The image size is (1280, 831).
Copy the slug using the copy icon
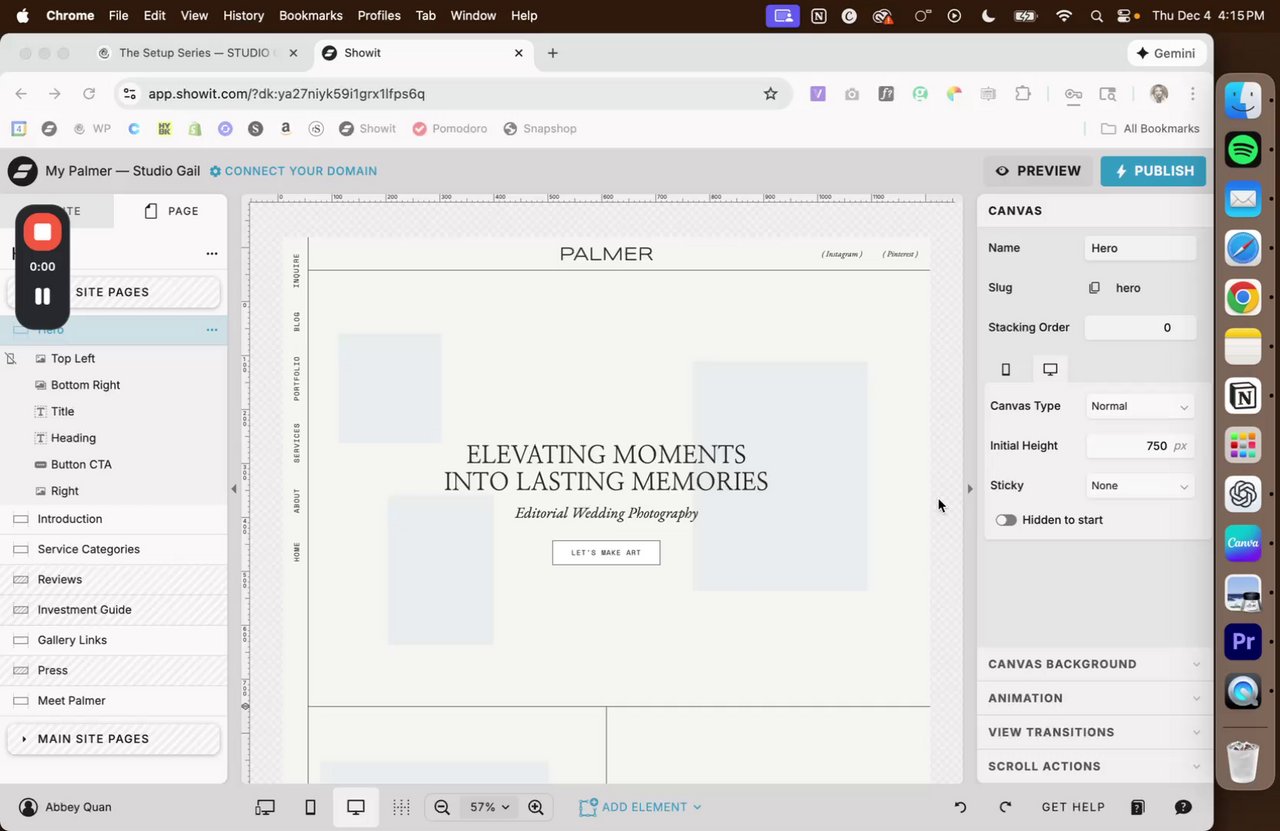coord(1094,288)
